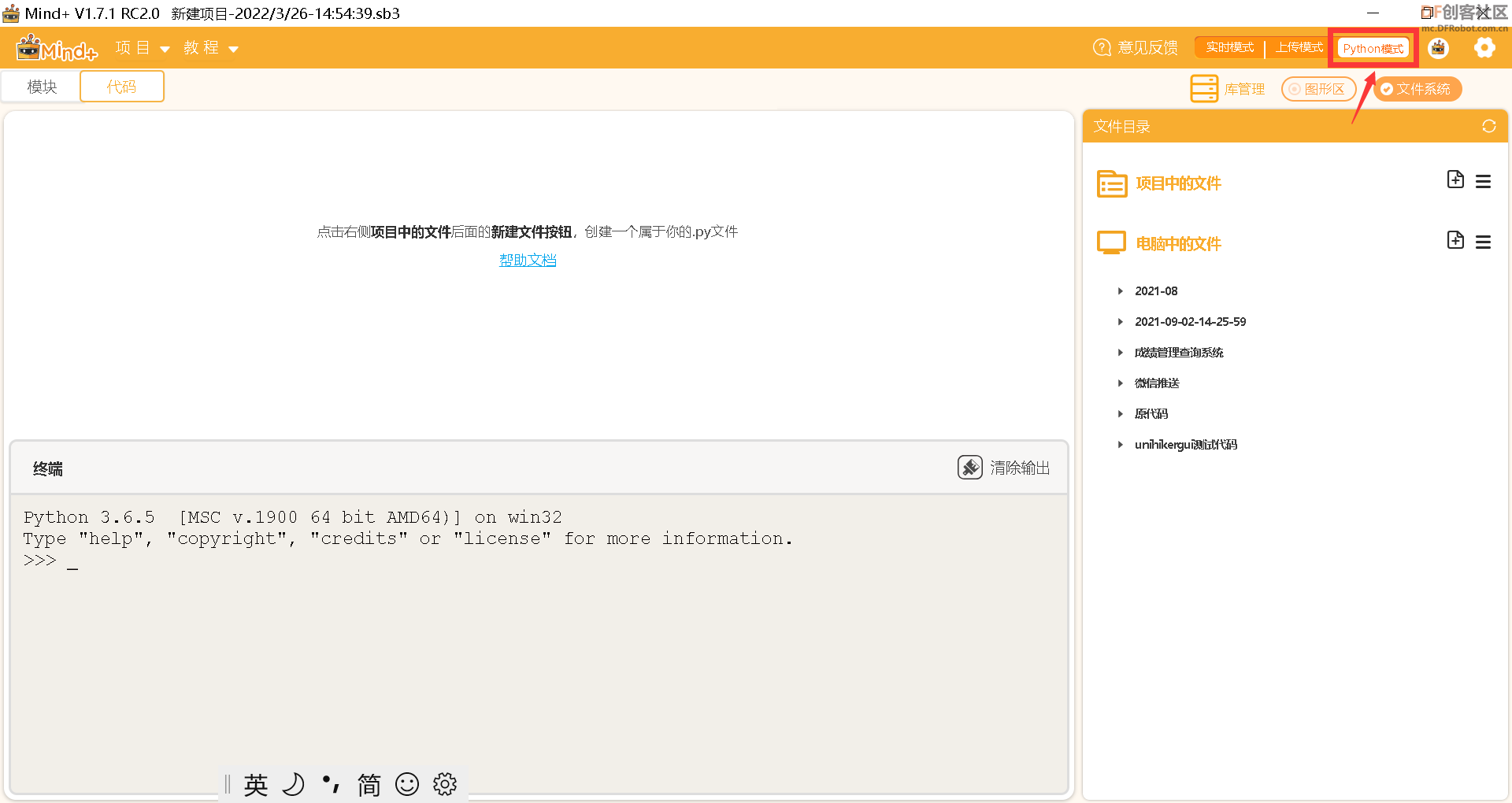Open the menu for 项目中的文件
1512x803 pixels.
tap(1484, 182)
